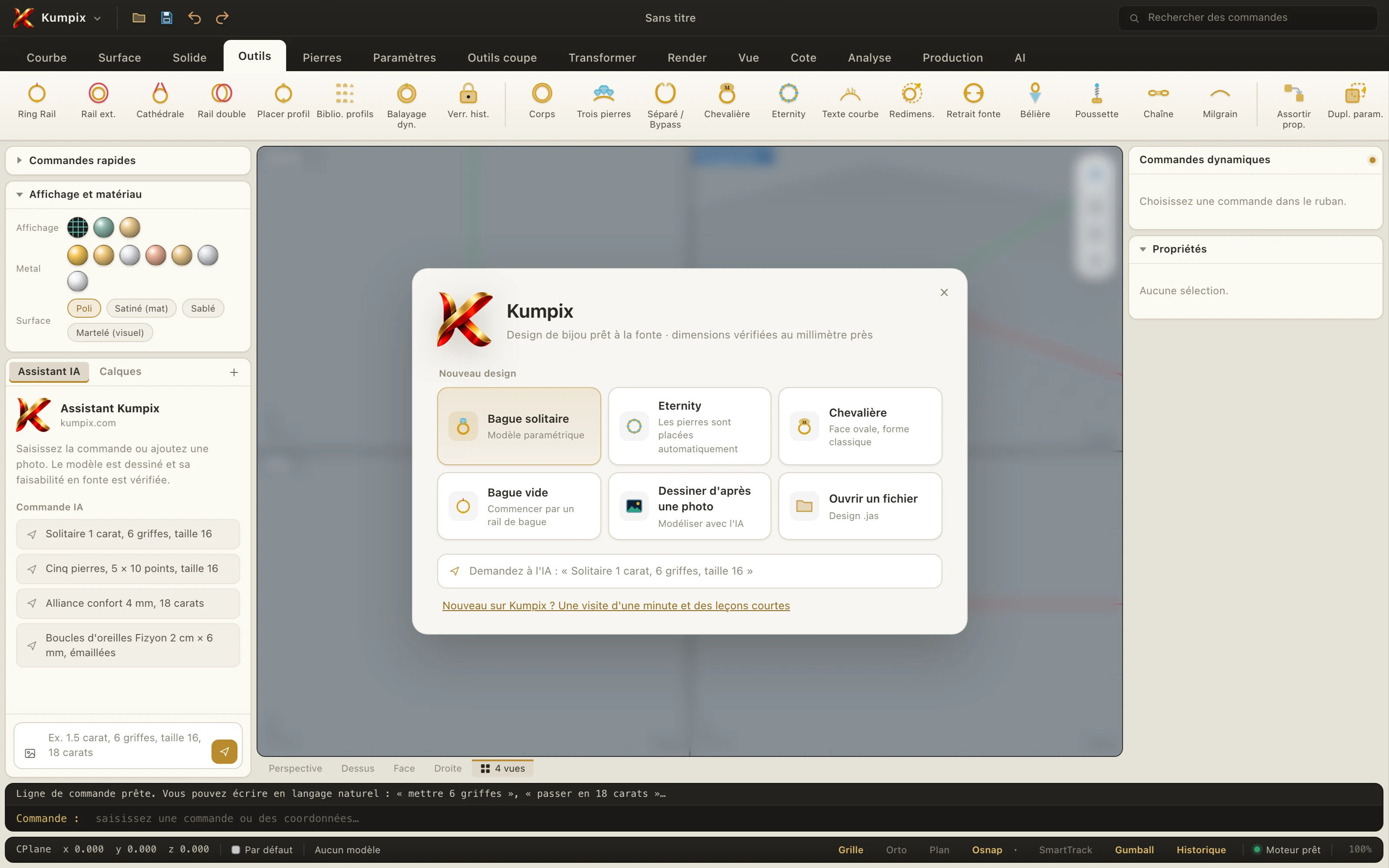This screenshot has width=1389, height=868.
Task: Open the Texte courbe tool
Action: coord(850,101)
